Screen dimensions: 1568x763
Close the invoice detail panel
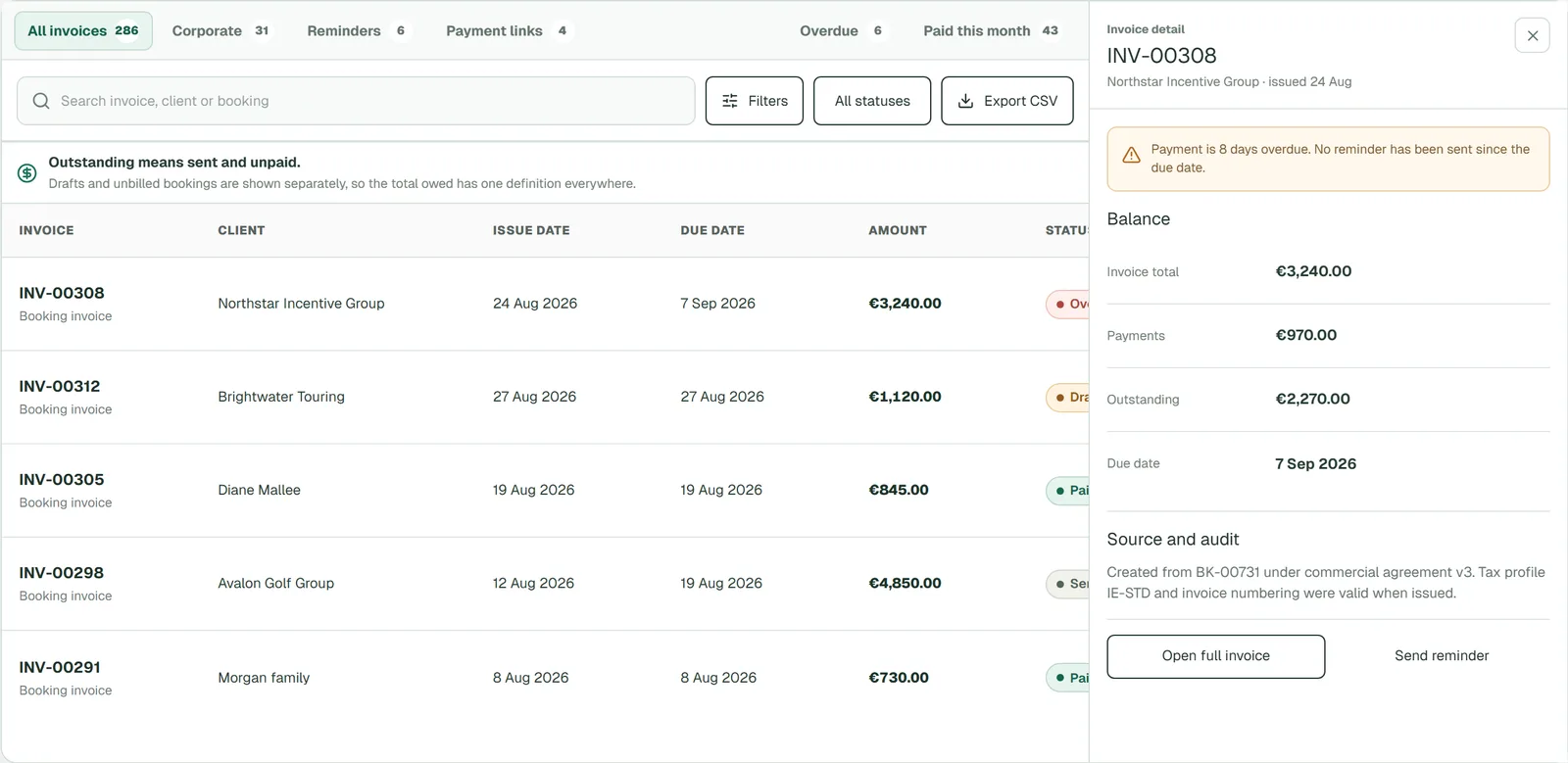(1532, 35)
